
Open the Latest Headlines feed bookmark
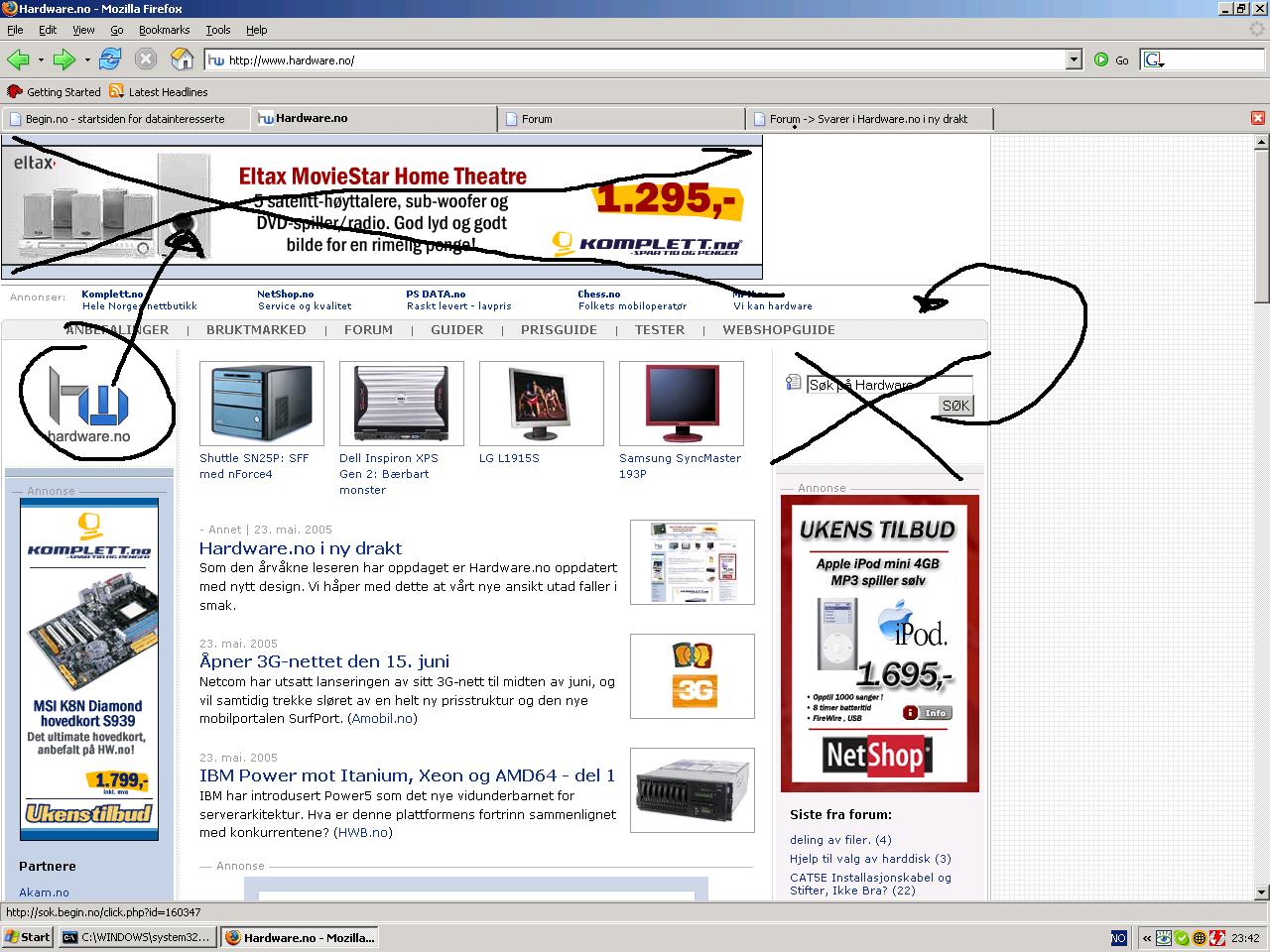pos(159,91)
